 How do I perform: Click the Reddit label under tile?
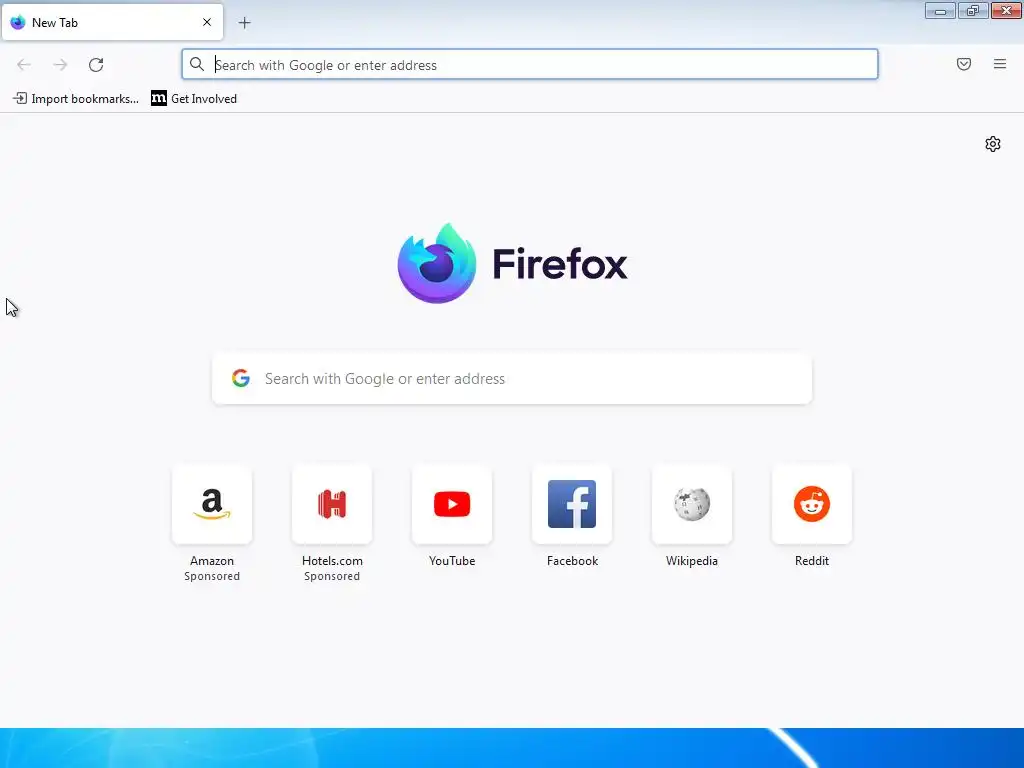point(812,561)
